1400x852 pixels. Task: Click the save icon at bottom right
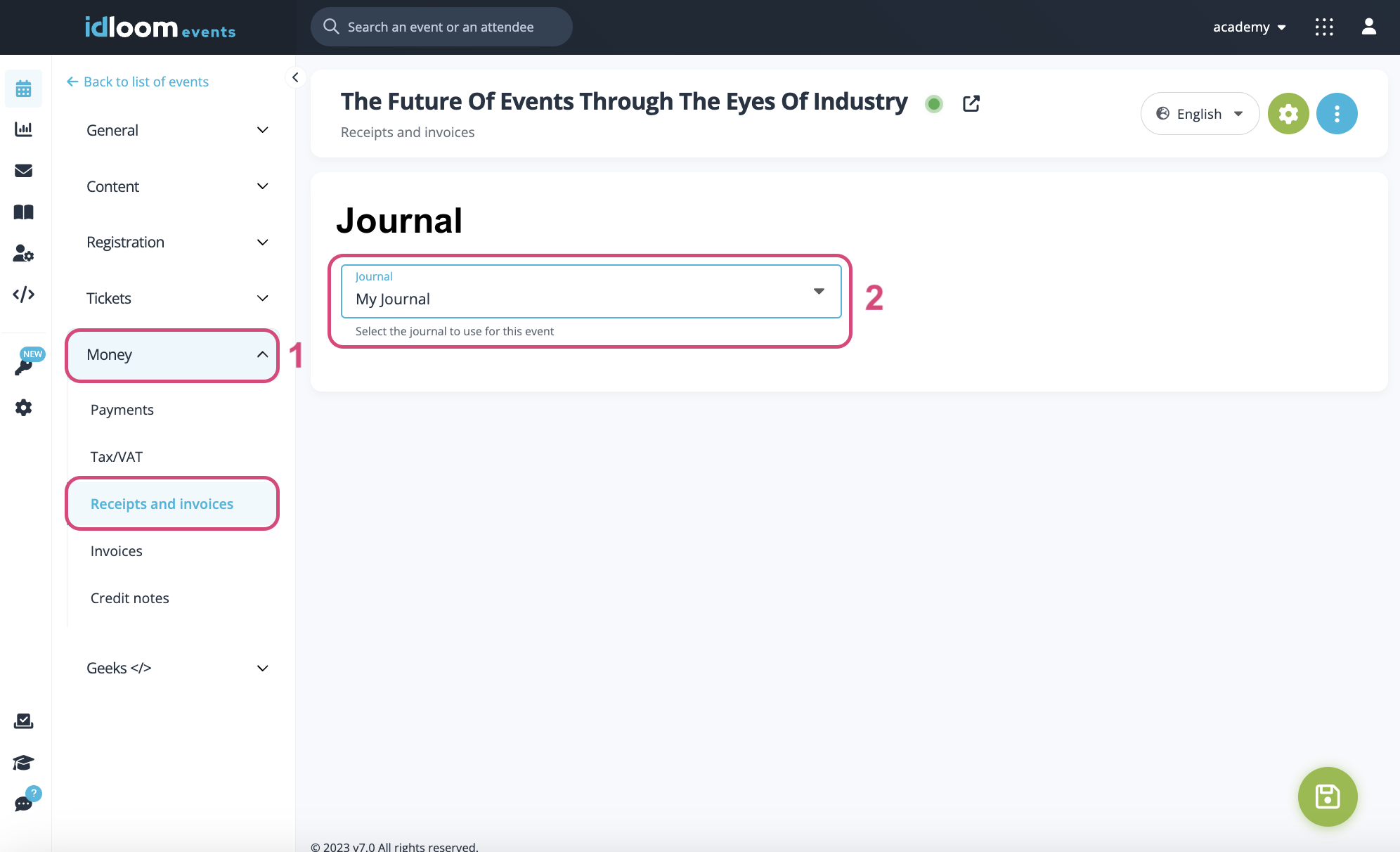point(1327,797)
